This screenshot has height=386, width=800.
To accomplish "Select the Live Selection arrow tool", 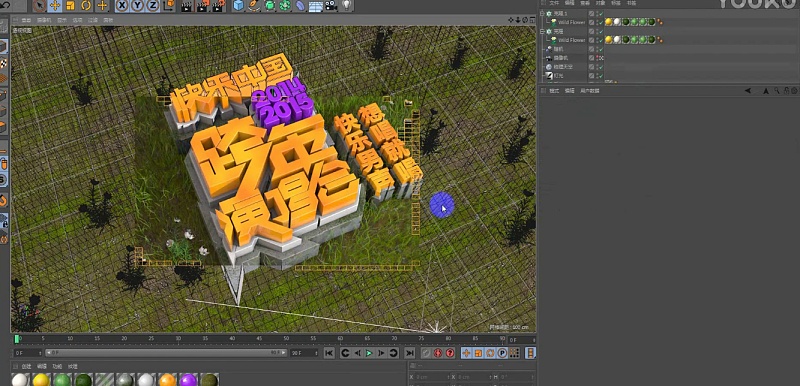I will point(39,6).
